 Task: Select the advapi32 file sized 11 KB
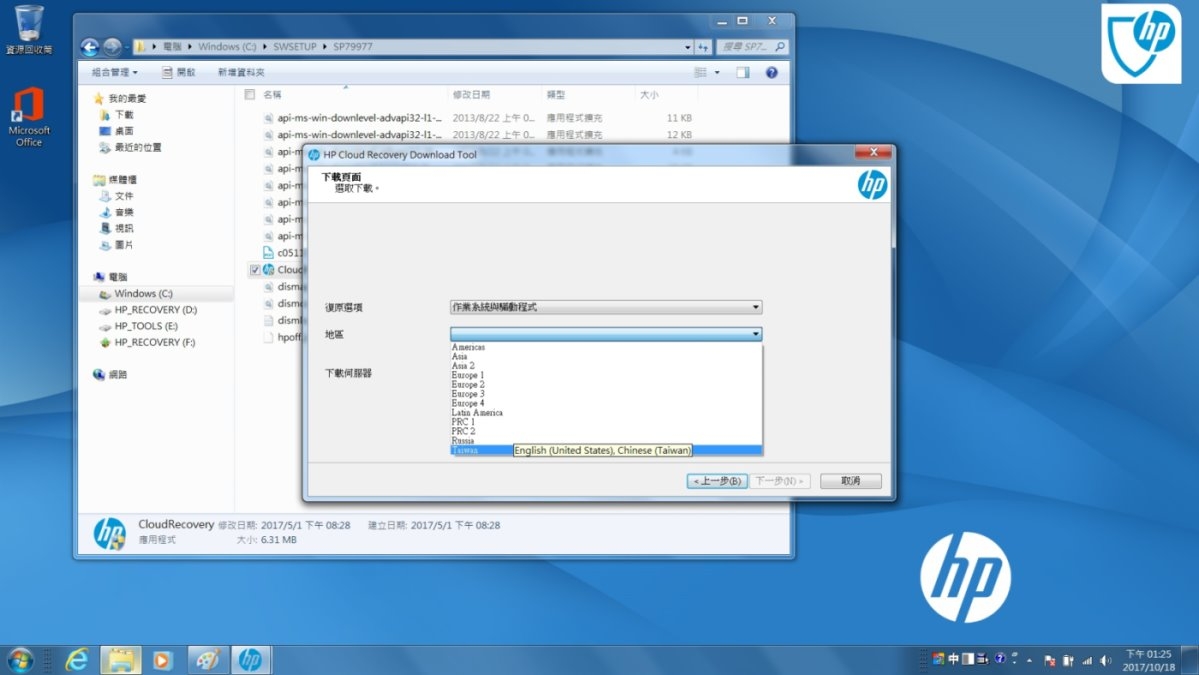478,118
